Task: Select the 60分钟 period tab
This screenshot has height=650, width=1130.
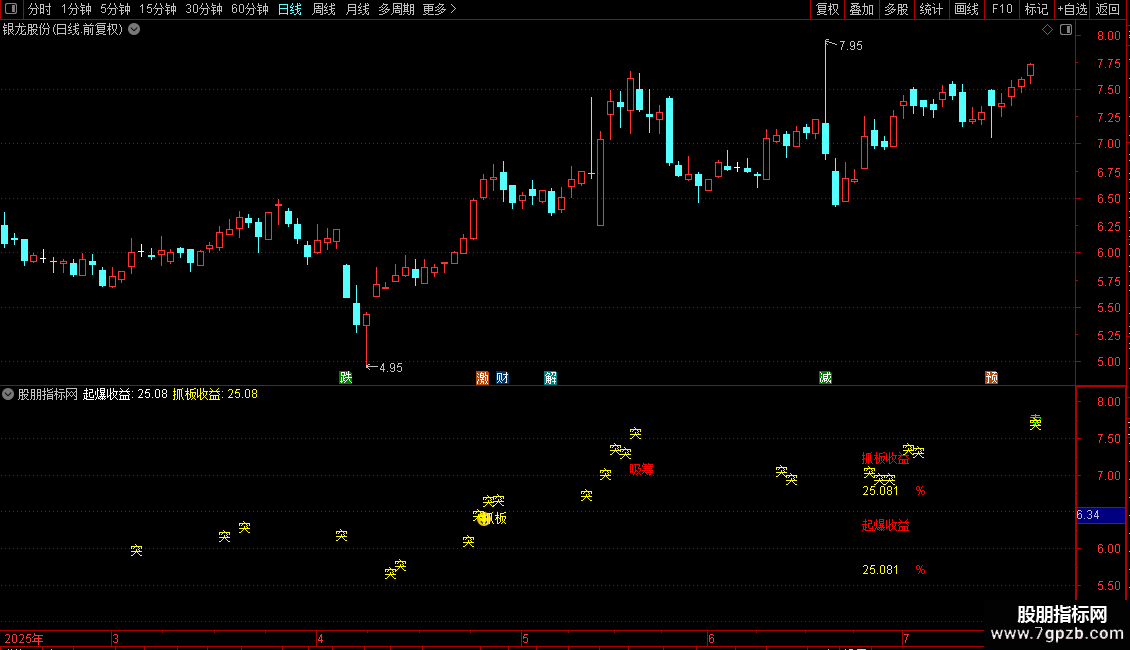Action: click(x=249, y=9)
